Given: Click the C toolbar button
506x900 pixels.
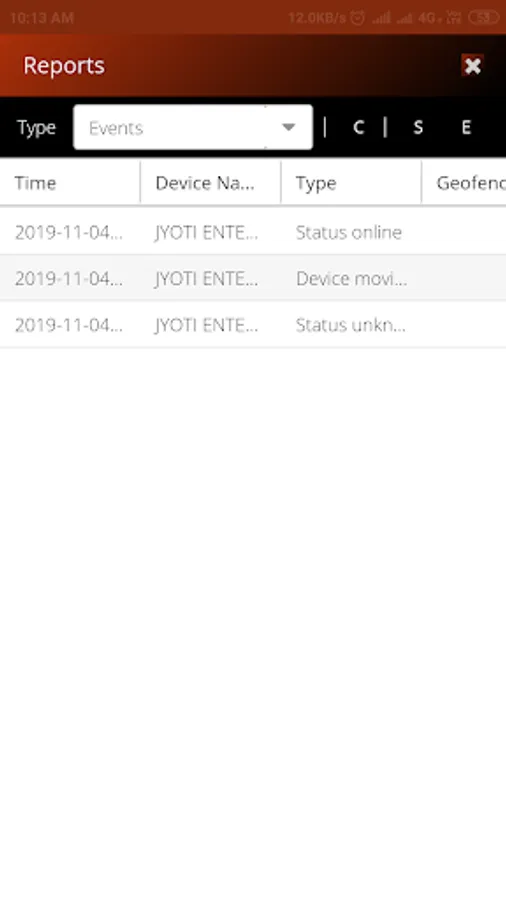Looking at the screenshot, I should click(x=359, y=127).
